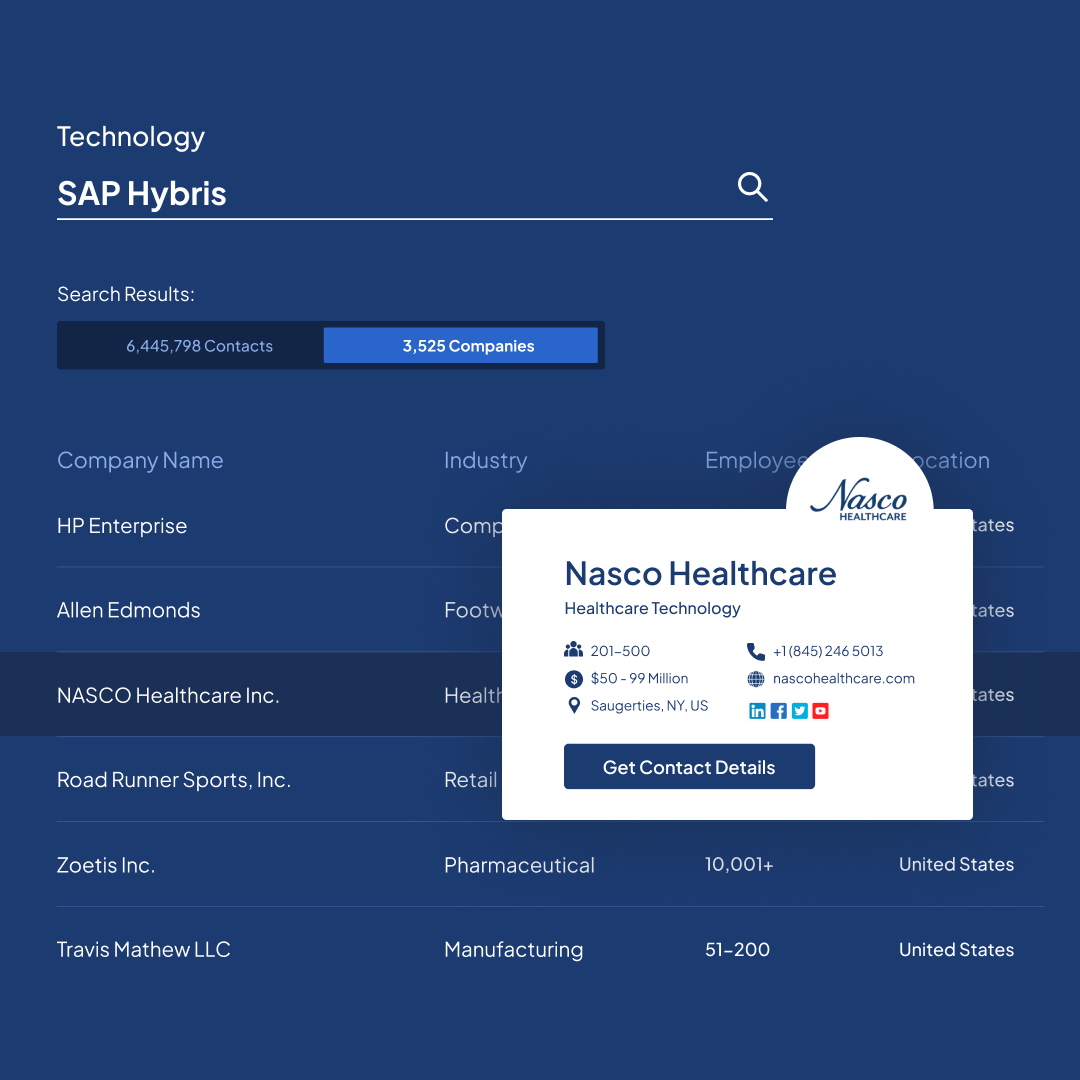Viewport: 1080px width, 1080px height.
Task: Click the Nasco Healthcare card title
Action: pos(700,573)
